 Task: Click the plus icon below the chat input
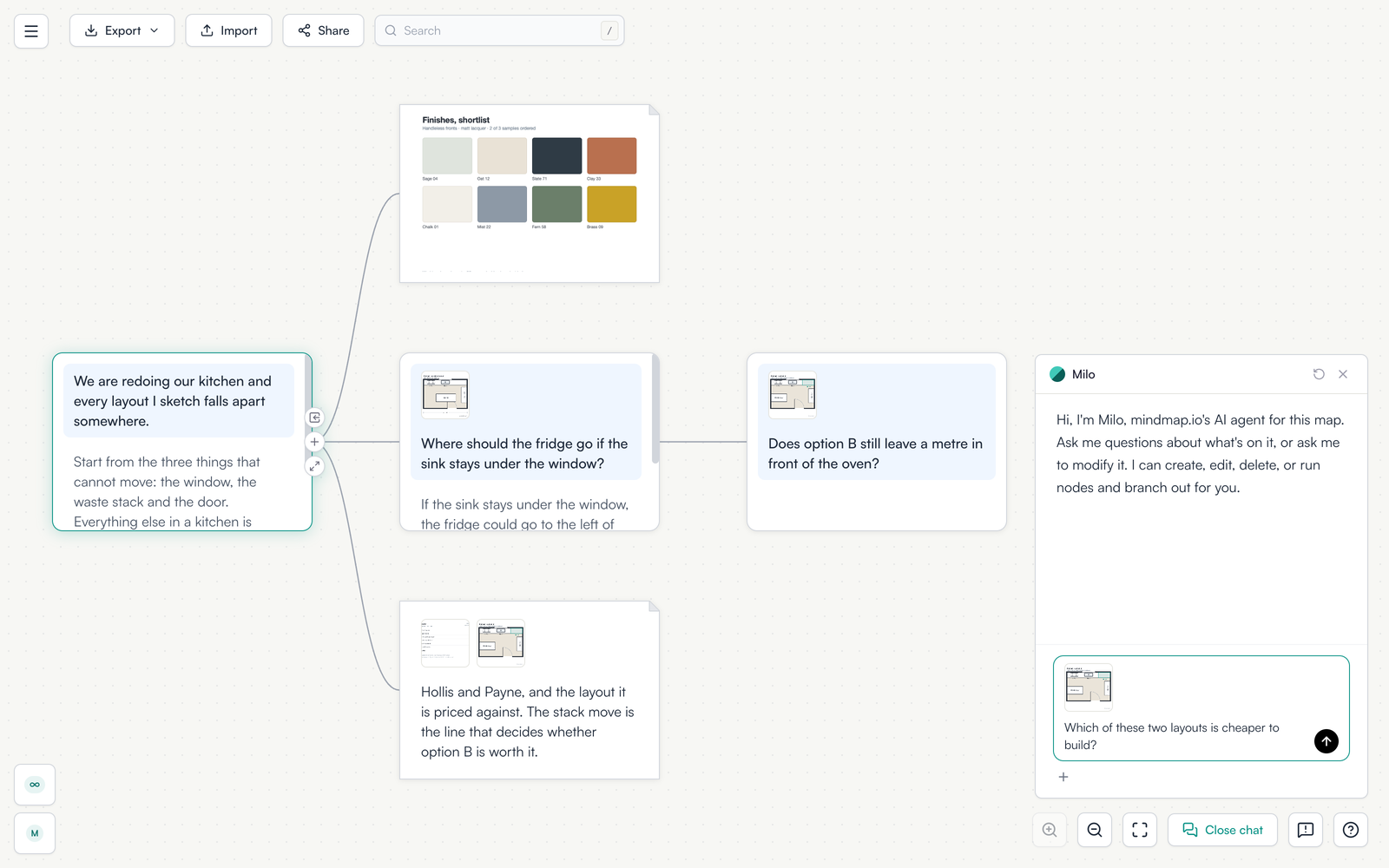pyautogui.click(x=1063, y=777)
